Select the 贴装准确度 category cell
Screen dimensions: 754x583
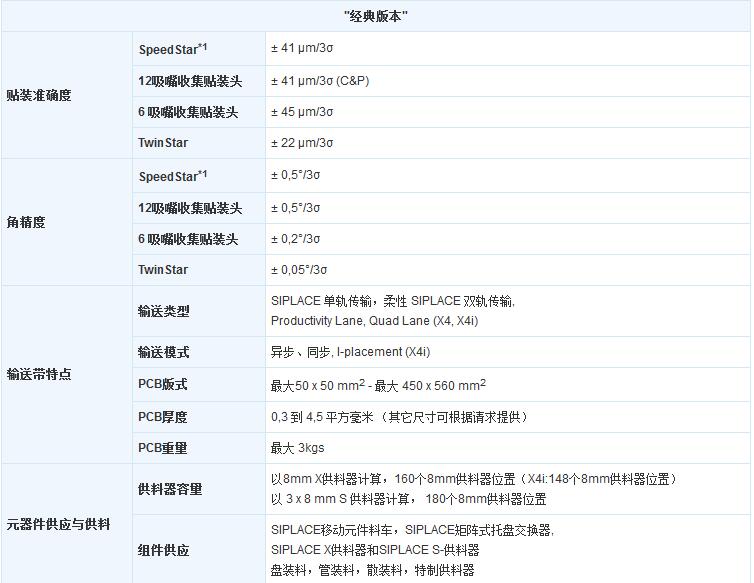39,96
